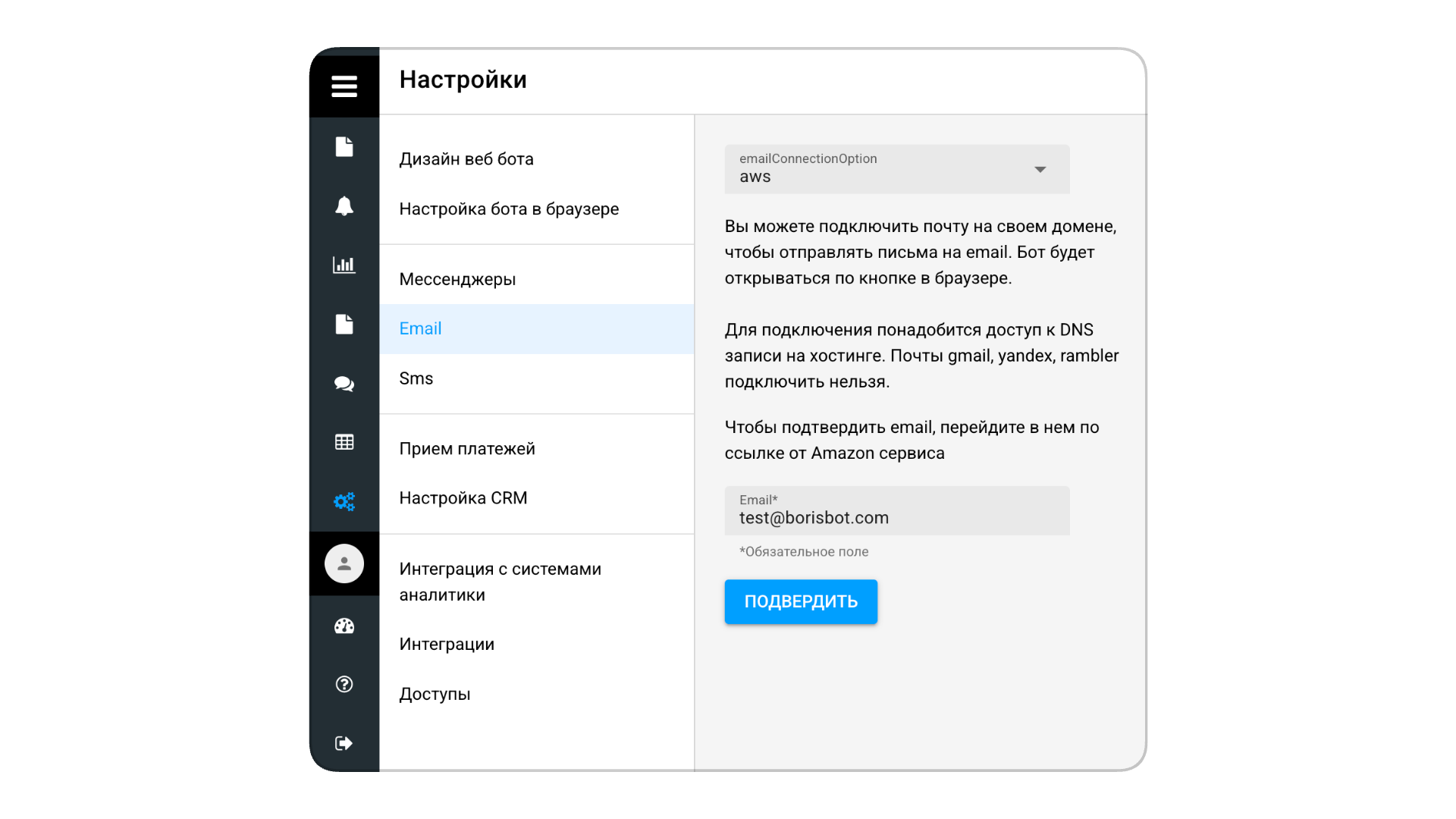Expand the emailConnectionOption dropdown
1456x819 pixels.
point(880,169)
